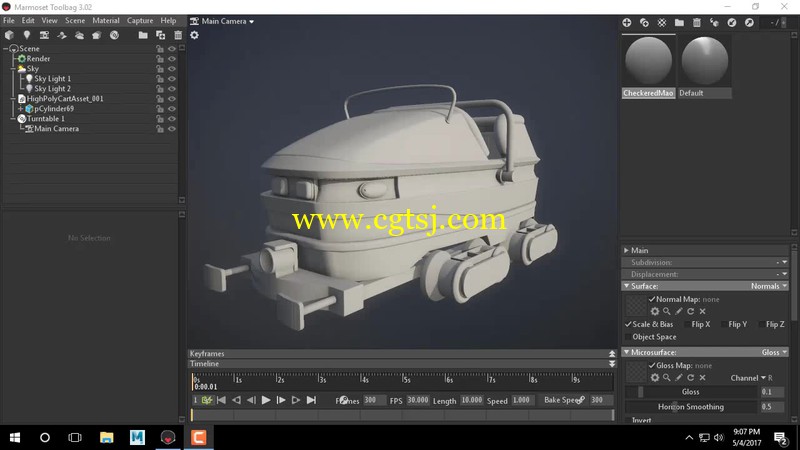Screen dimensions: 800x450
Task: Adjust the Gloss slider
Action: click(x=691, y=392)
